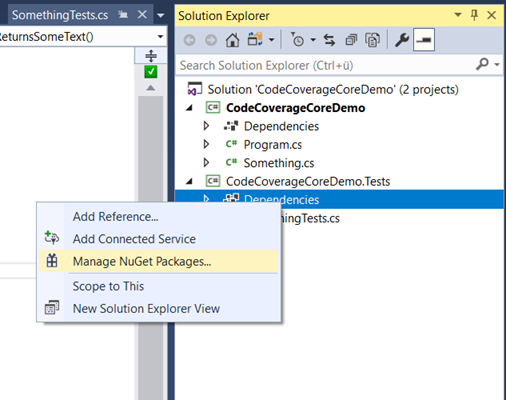Click the Dependencies icon under CodeCoverageCoreDemo

(231, 126)
